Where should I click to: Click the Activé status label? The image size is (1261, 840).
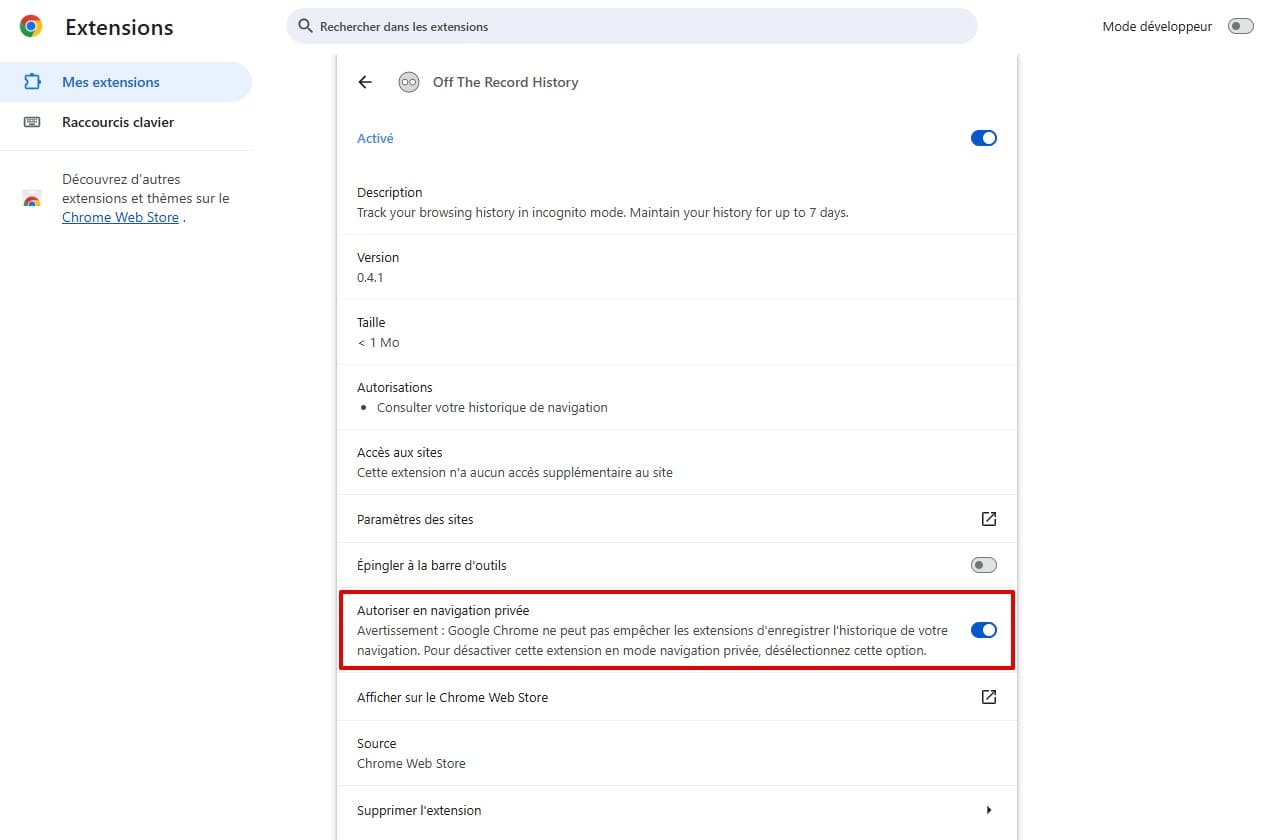[x=375, y=139]
